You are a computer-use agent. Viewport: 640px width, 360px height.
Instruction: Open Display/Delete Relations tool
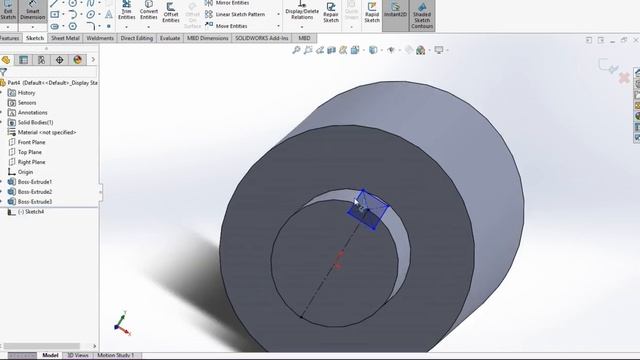(302, 11)
